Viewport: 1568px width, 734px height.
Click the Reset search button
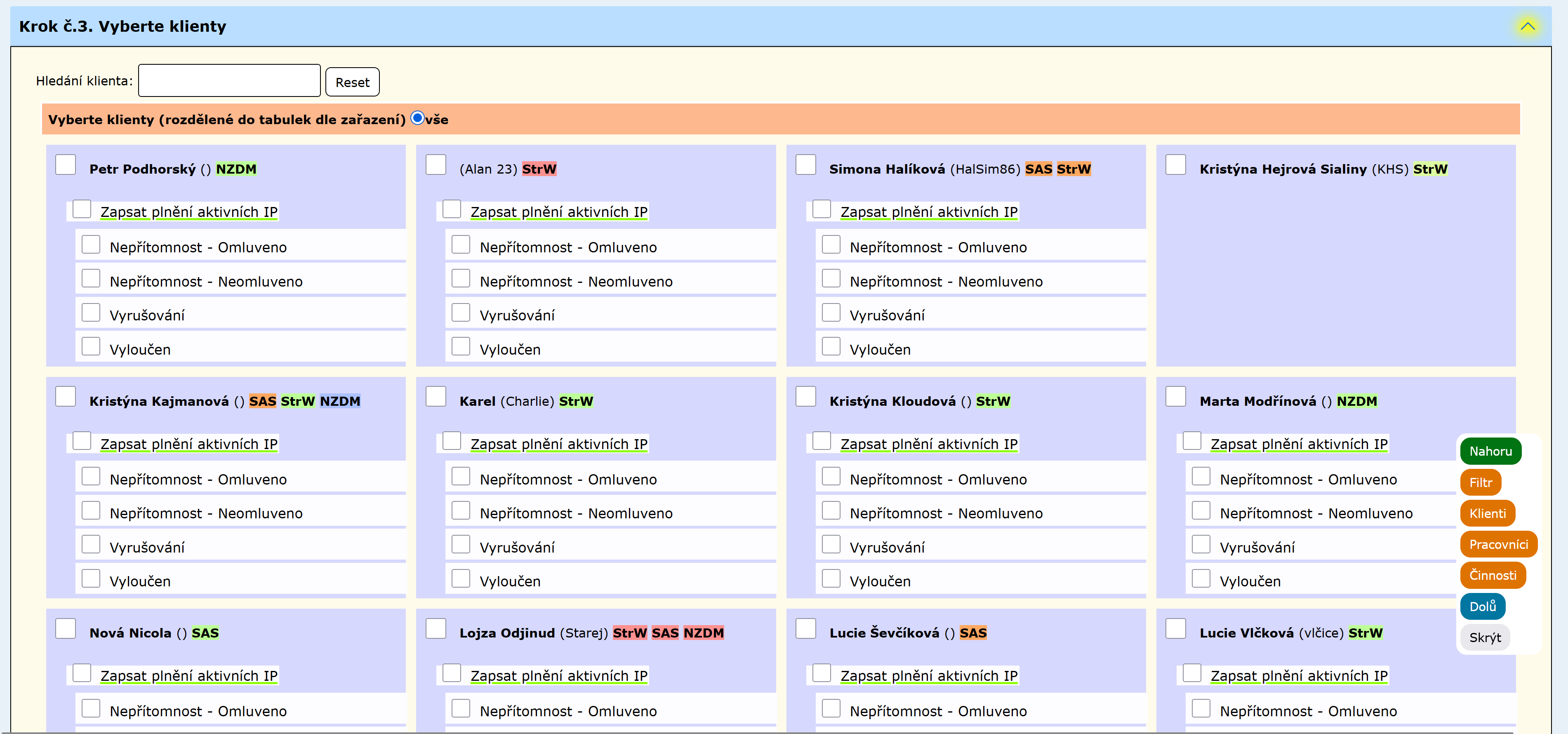click(x=352, y=82)
